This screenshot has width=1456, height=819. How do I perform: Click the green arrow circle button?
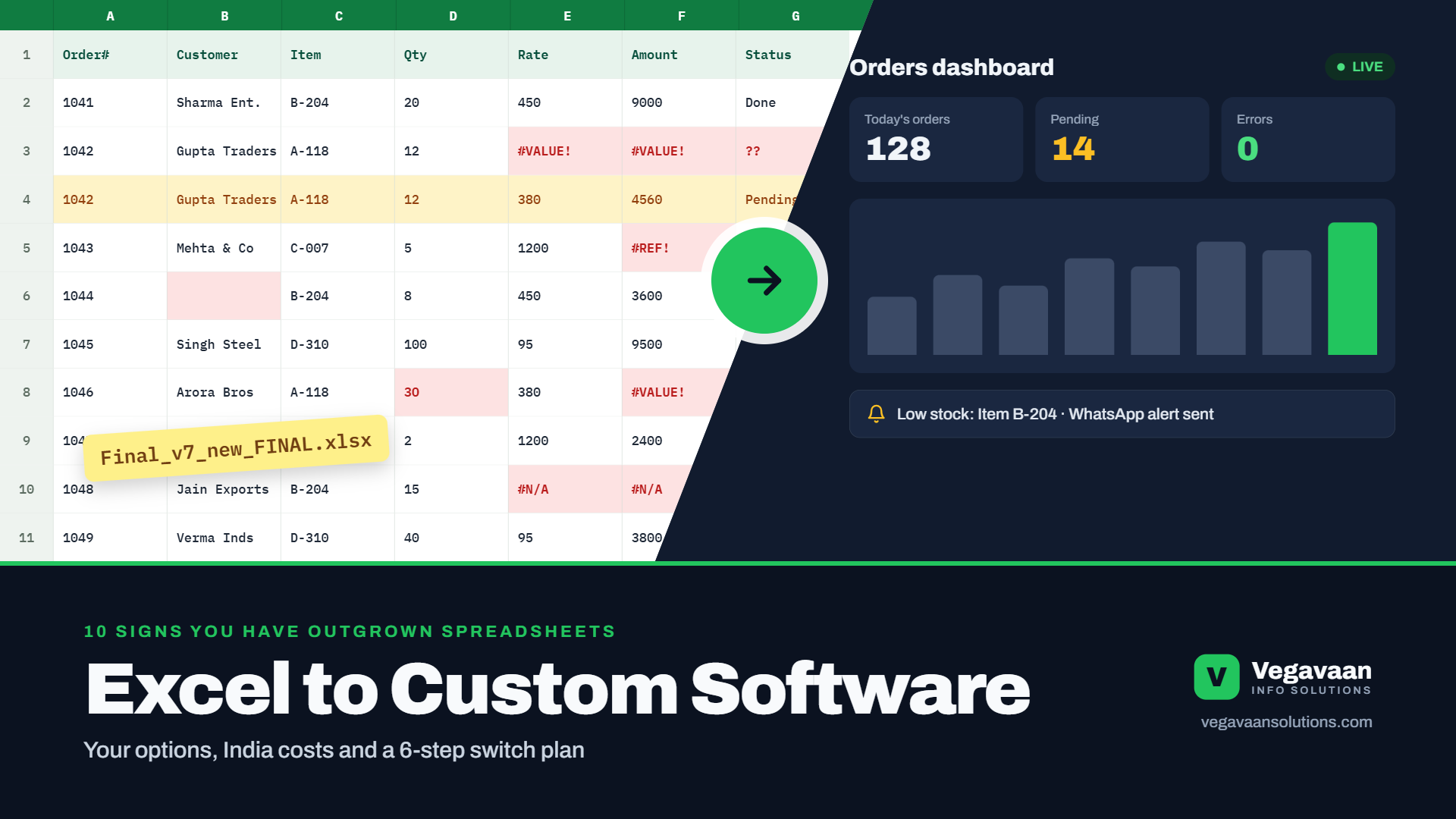click(x=764, y=281)
